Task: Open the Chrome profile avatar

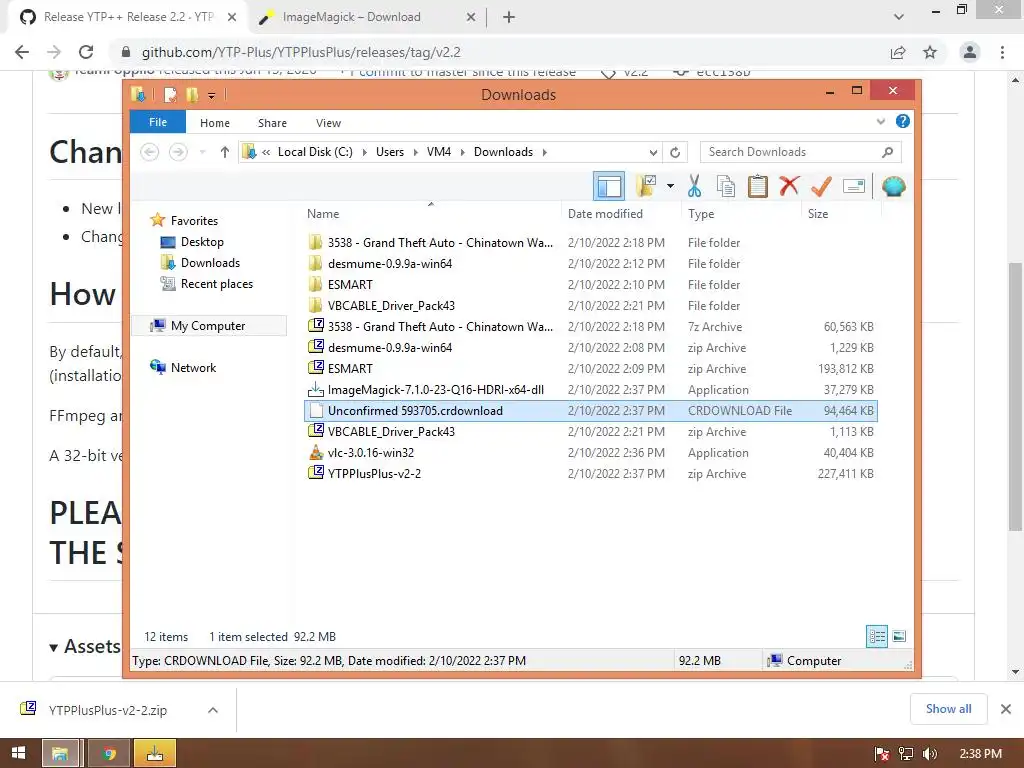Action: [970, 52]
